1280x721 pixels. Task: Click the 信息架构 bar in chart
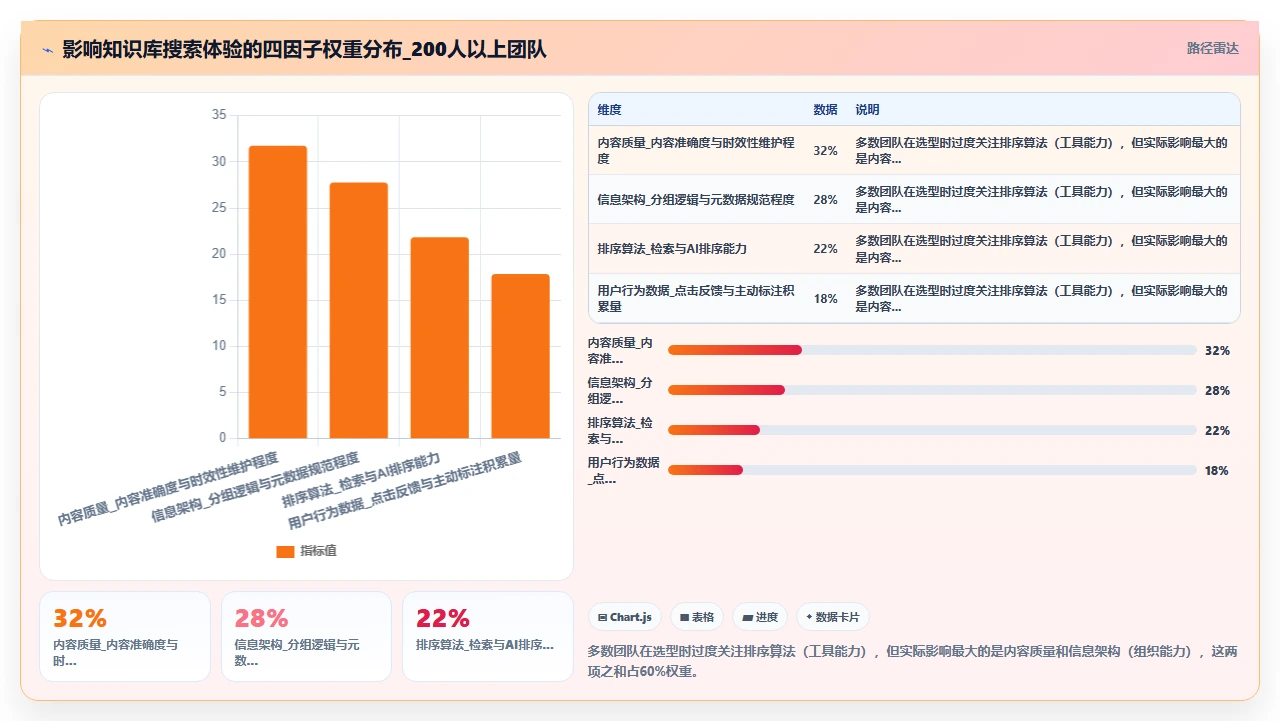[x=359, y=310]
